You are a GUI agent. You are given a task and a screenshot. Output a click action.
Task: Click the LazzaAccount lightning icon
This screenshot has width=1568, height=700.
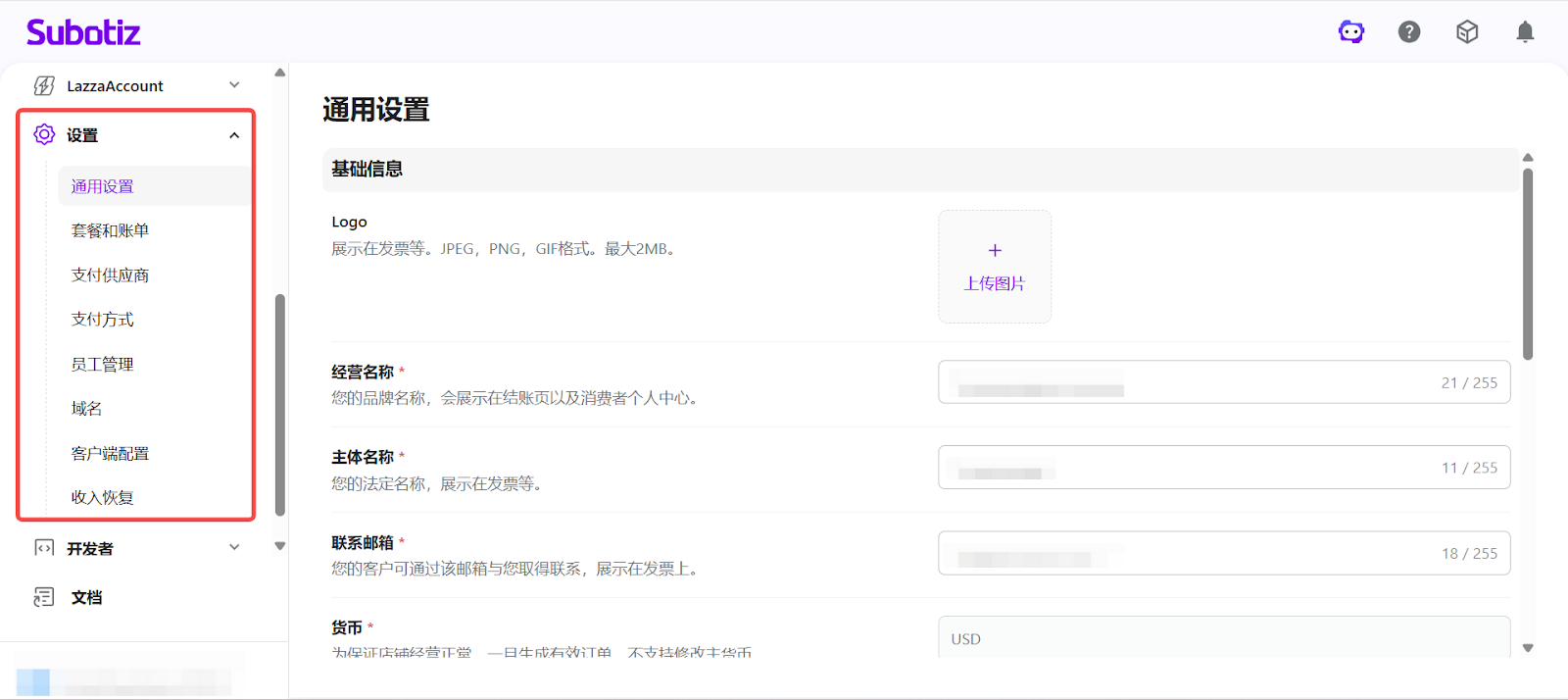tap(44, 85)
